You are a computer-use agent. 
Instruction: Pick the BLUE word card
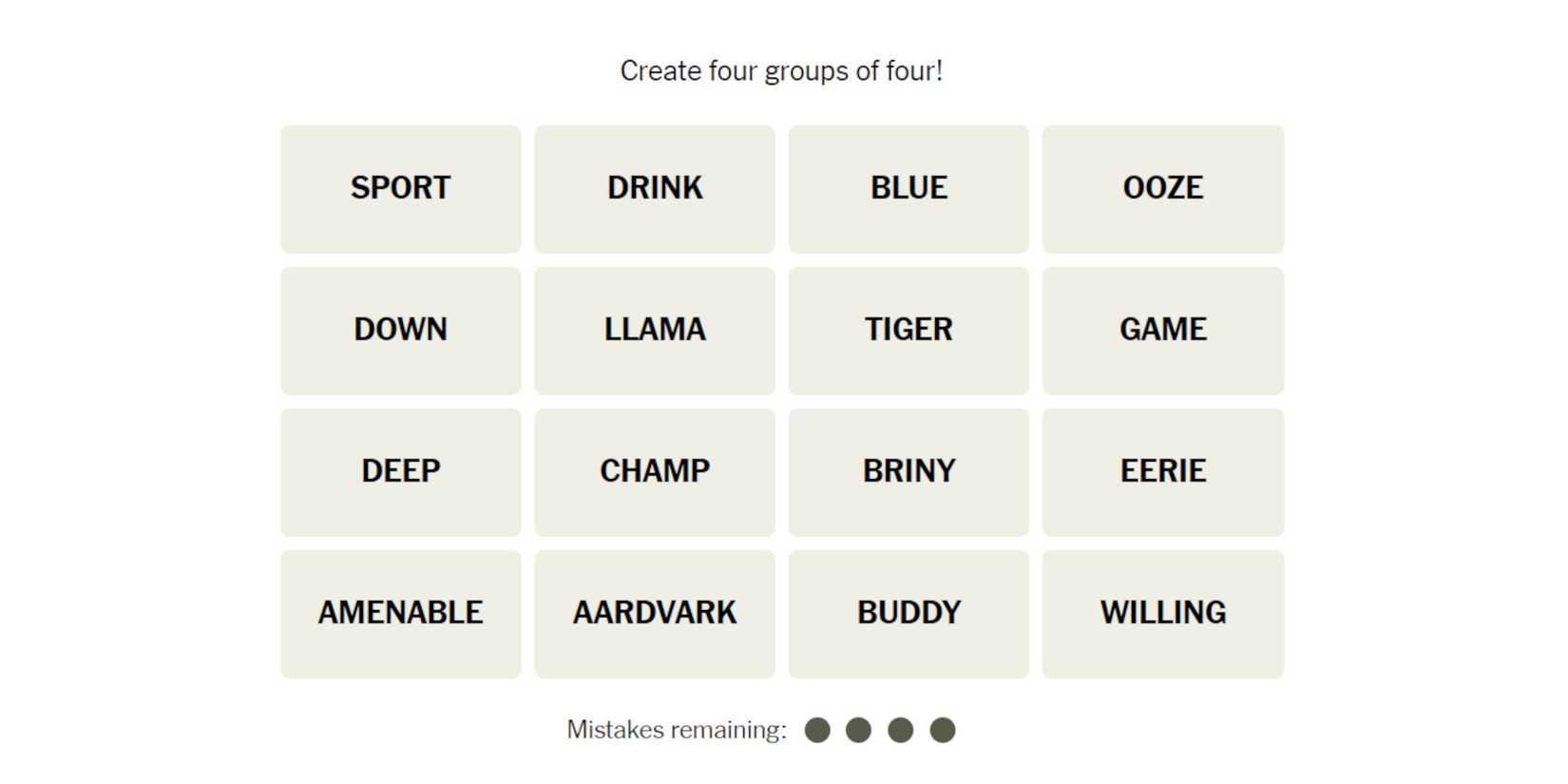pyautogui.click(x=908, y=188)
